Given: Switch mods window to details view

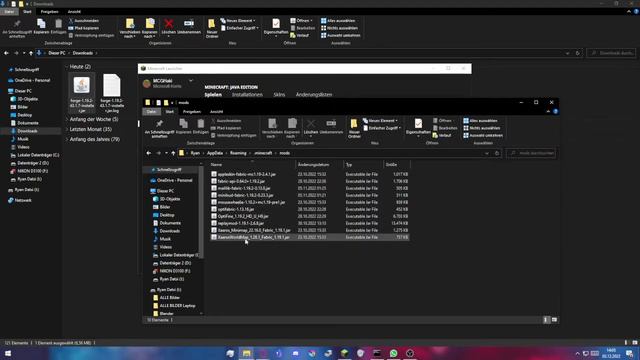Looking at the screenshot, I should (x=546, y=320).
